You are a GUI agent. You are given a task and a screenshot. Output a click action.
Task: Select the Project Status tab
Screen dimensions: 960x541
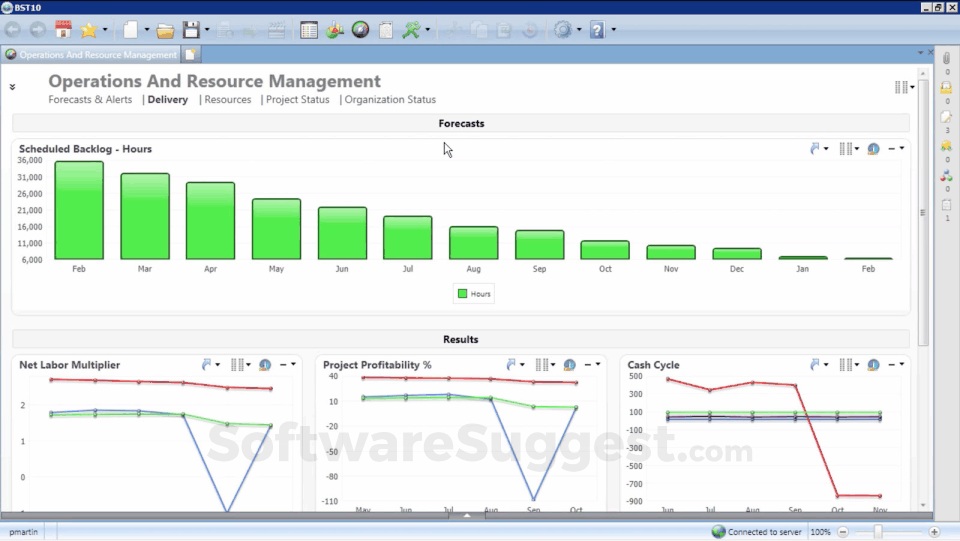[x=297, y=100]
